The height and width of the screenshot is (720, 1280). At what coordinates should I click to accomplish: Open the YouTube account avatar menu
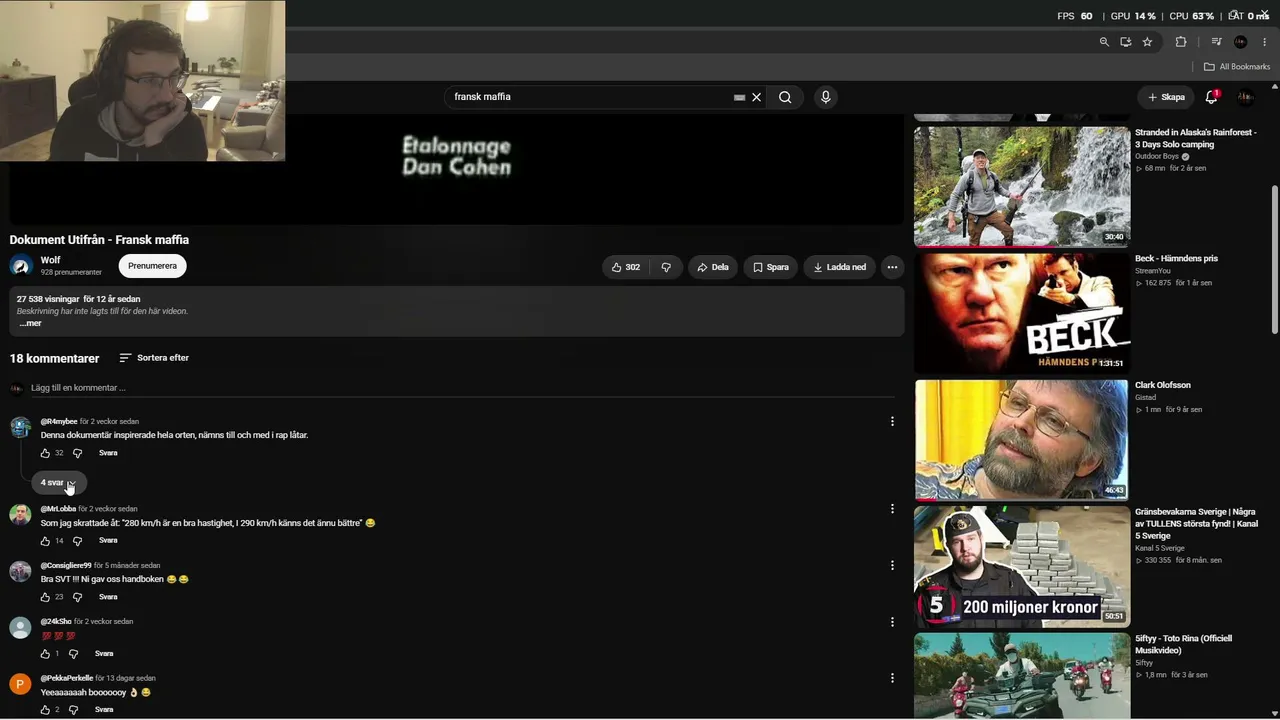click(x=1245, y=97)
